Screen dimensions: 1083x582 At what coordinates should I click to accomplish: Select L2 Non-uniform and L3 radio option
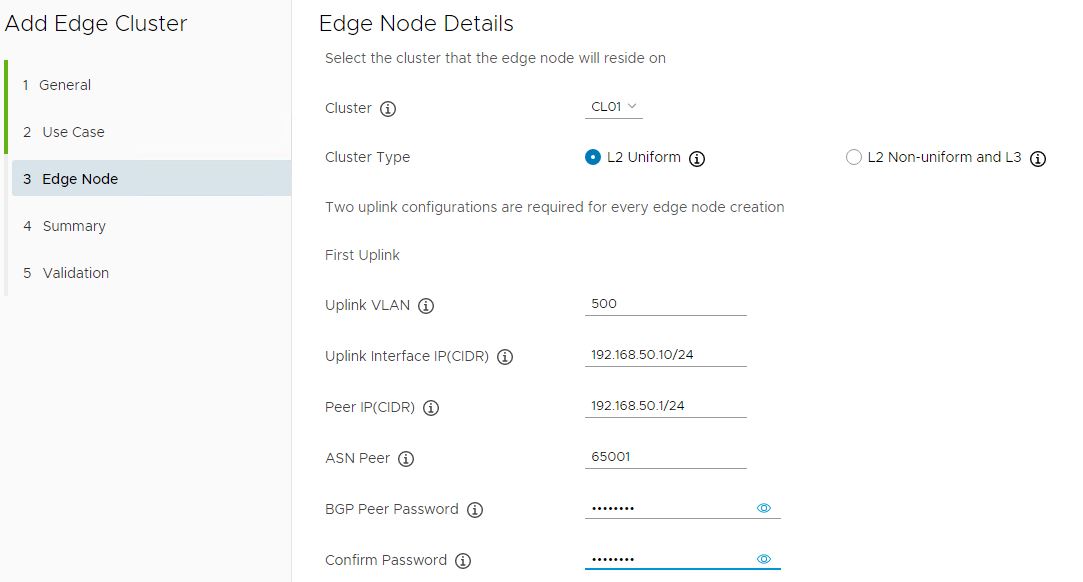click(x=854, y=157)
